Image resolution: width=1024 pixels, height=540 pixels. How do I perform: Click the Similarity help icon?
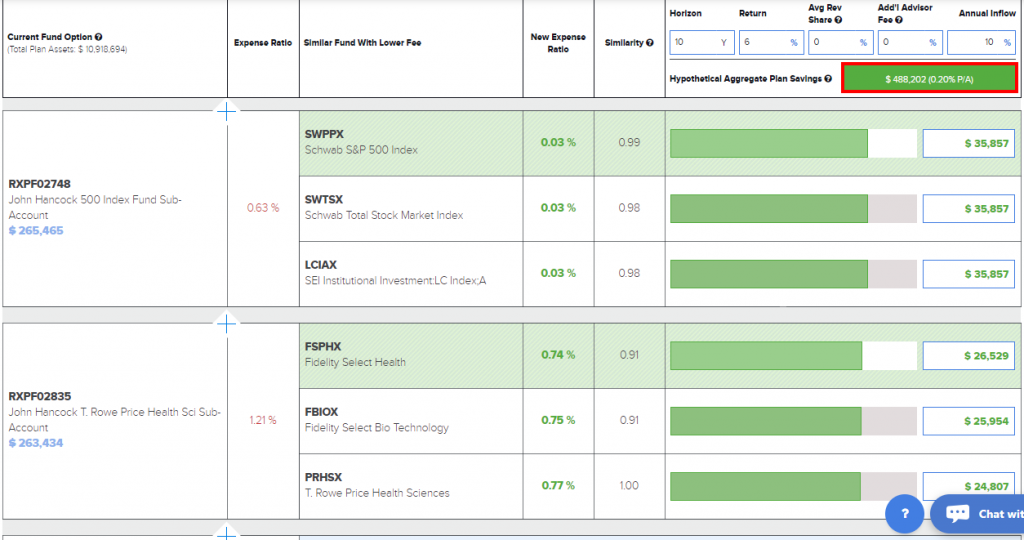click(x=650, y=43)
